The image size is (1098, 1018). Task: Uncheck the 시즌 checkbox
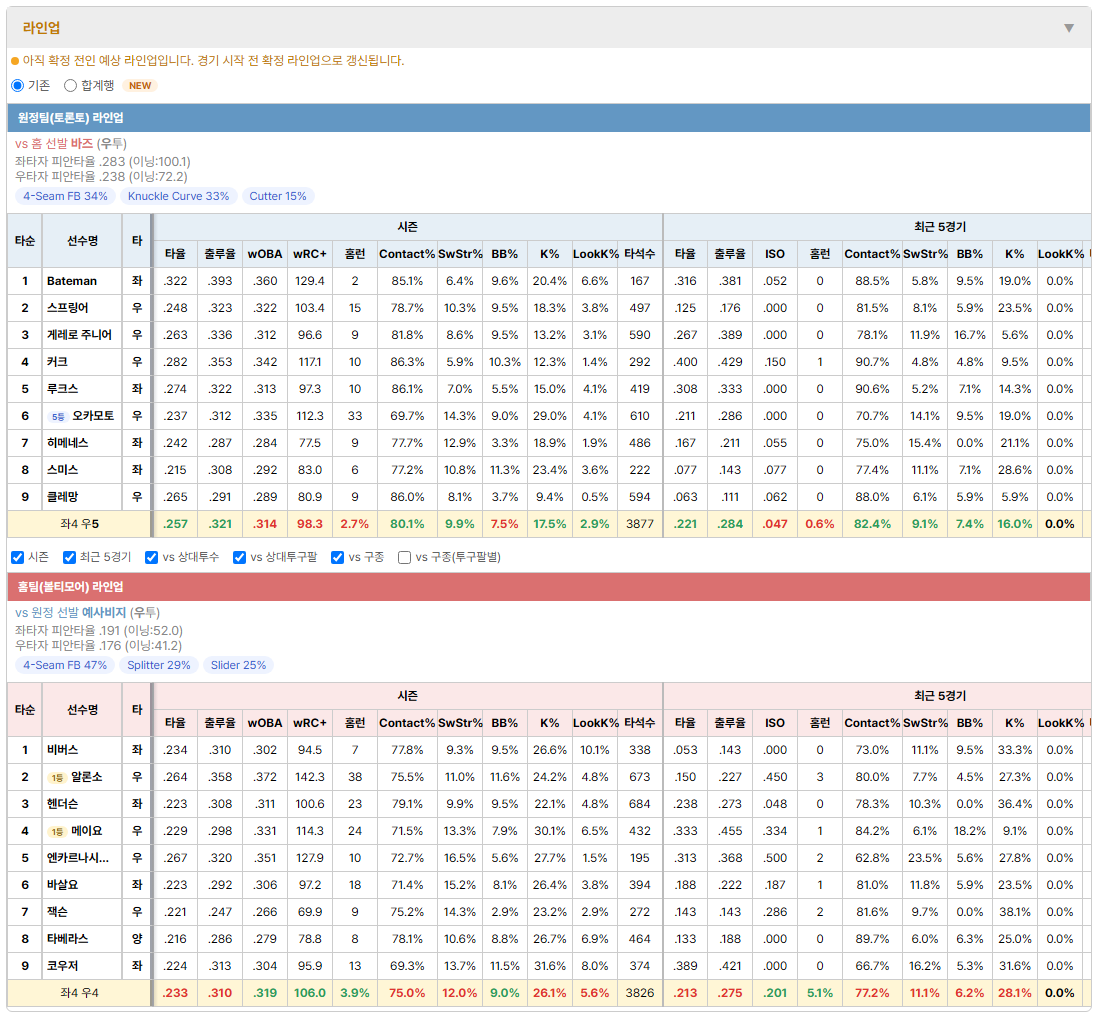point(18,557)
